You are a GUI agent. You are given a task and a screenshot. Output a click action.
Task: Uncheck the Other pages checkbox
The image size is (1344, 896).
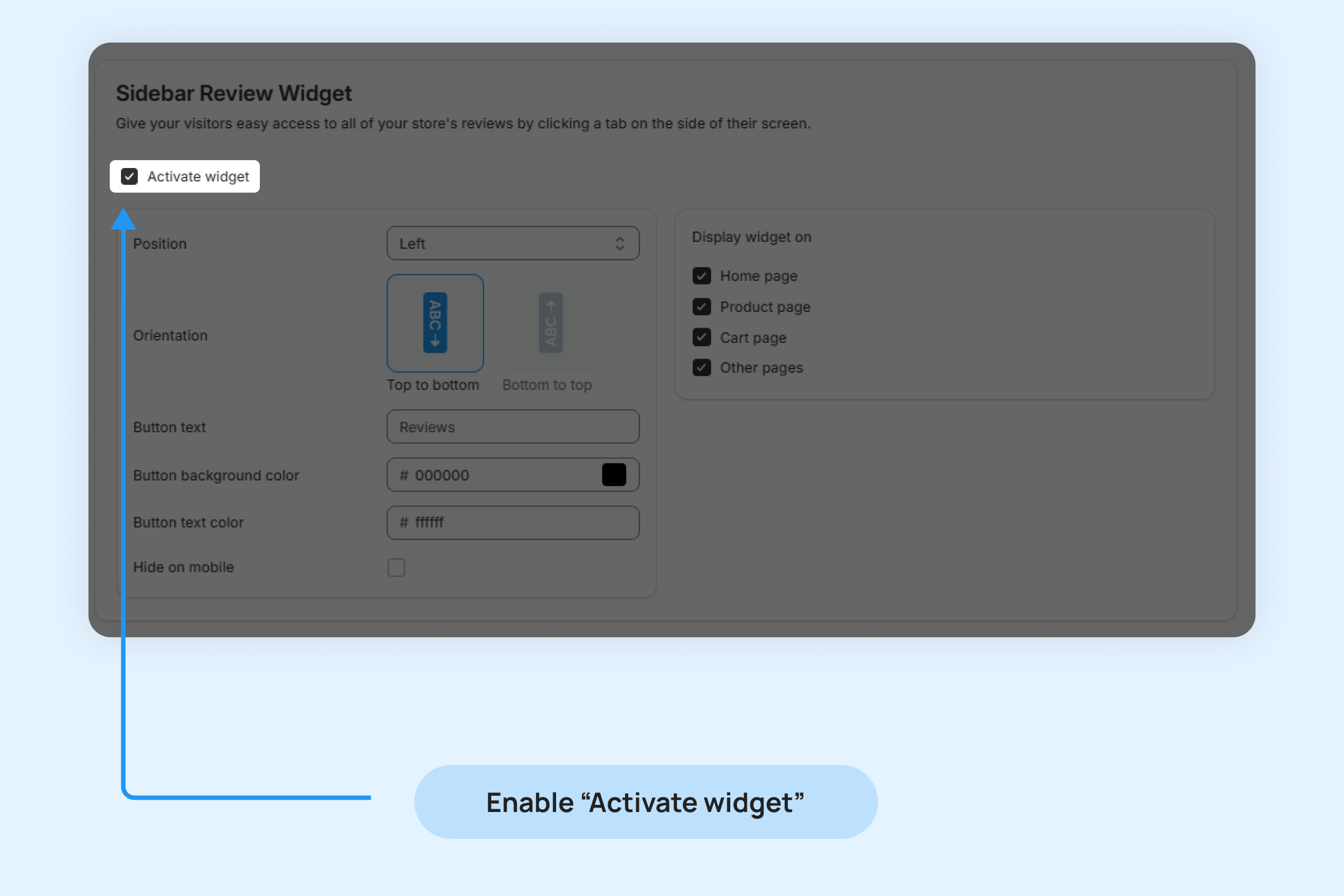click(702, 367)
